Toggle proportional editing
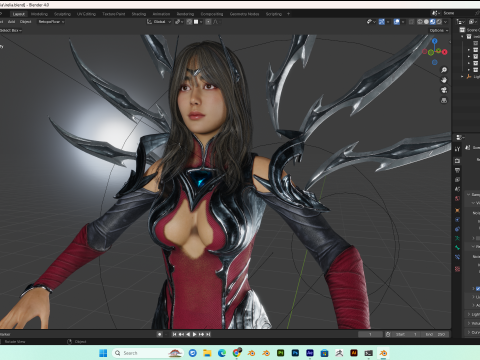 [x=208, y=22]
